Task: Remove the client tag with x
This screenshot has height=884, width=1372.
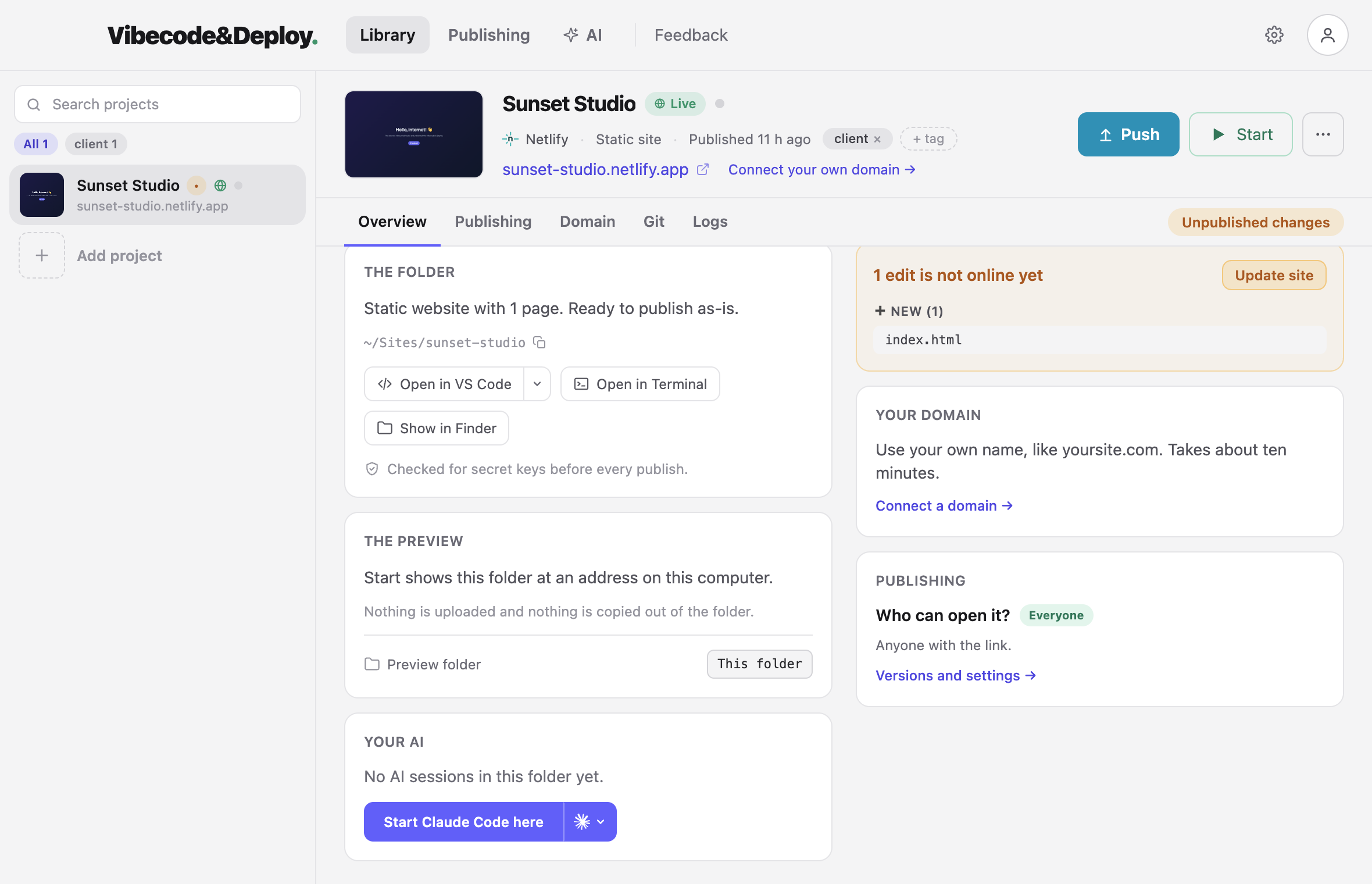Action: (878, 139)
